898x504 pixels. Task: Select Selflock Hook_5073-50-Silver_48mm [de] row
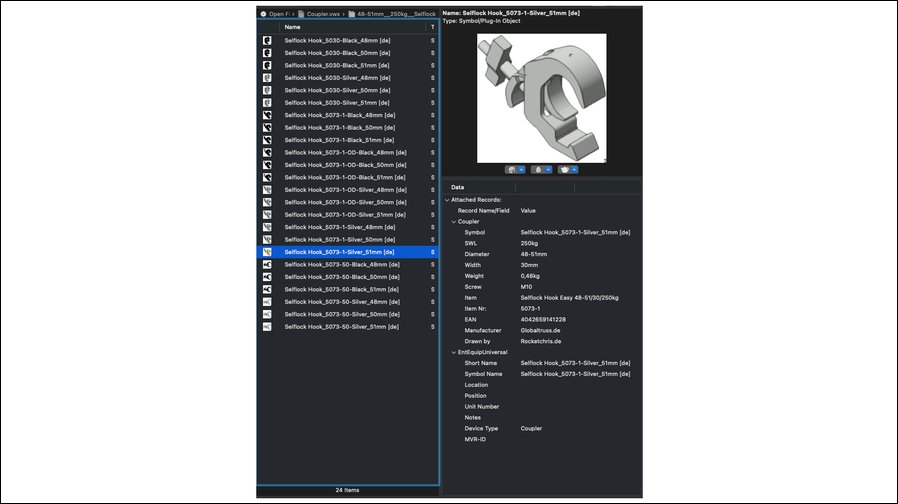(x=348, y=302)
